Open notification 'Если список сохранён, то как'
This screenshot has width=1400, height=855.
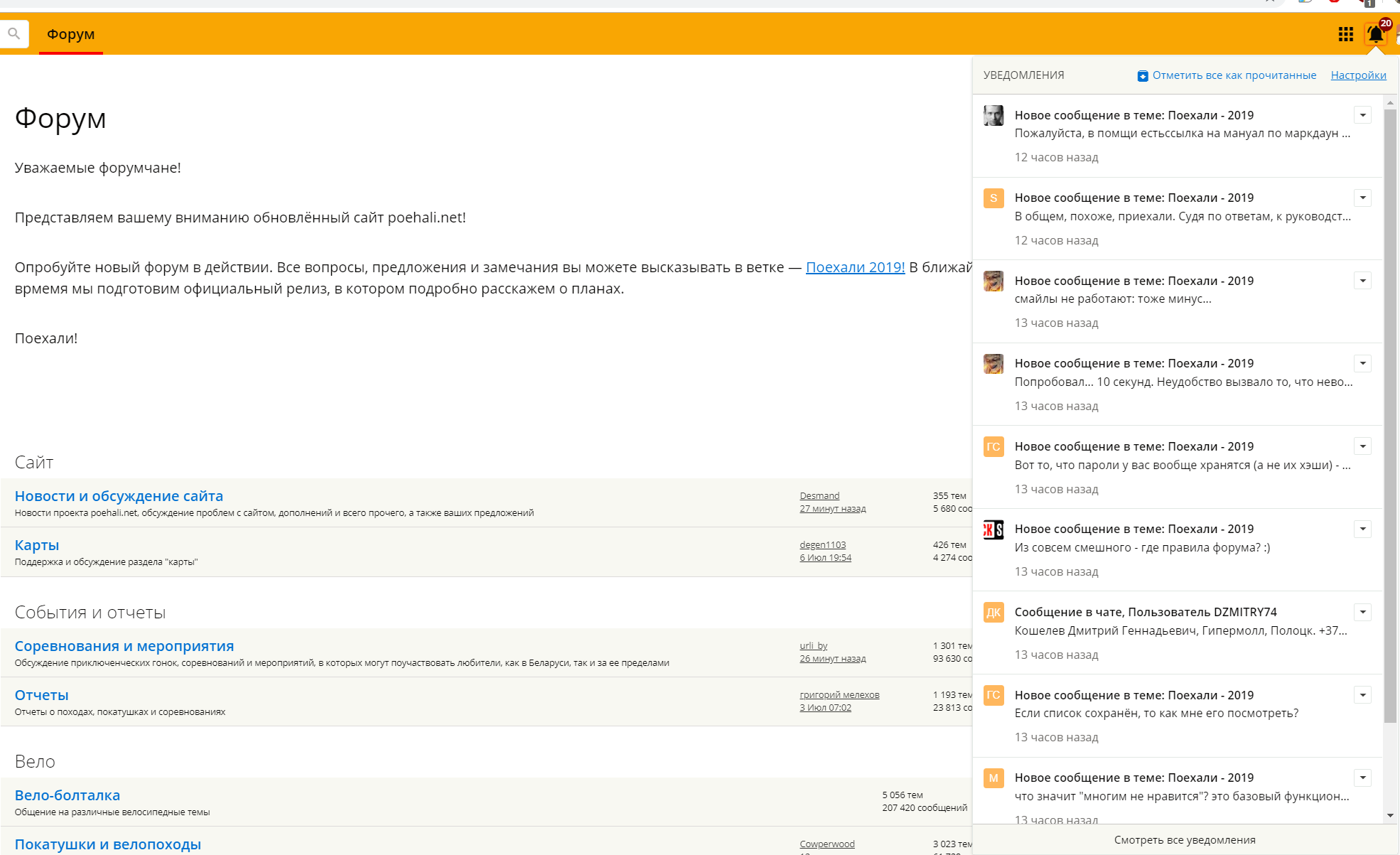1178,716
